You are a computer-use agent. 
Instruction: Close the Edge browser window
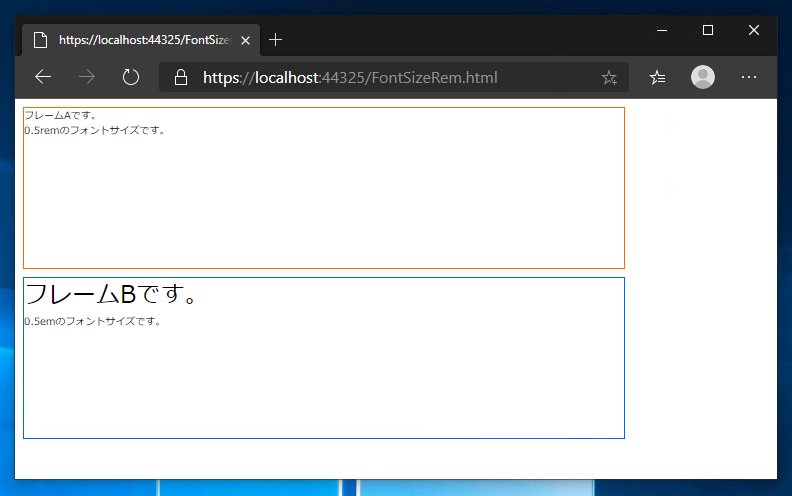[754, 30]
